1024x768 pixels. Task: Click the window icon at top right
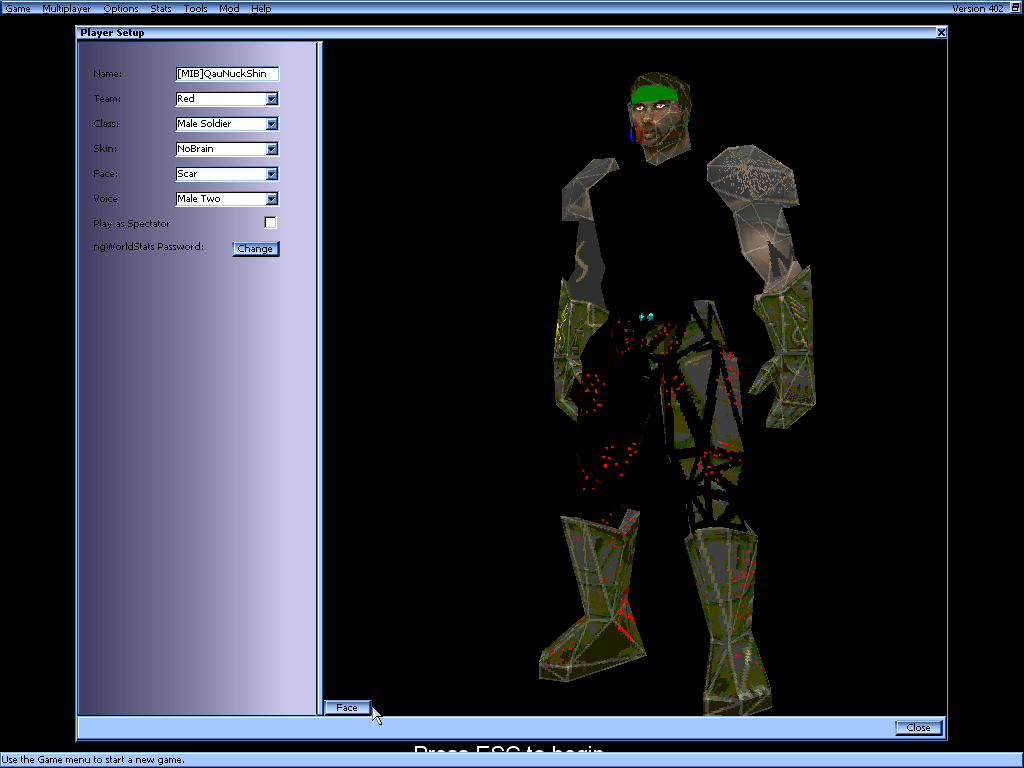click(1014, 8)
